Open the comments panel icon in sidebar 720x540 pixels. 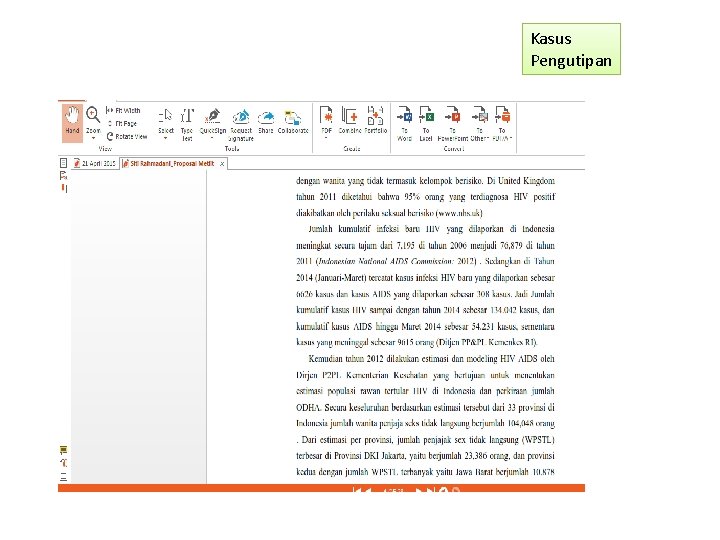pos(63,450)
